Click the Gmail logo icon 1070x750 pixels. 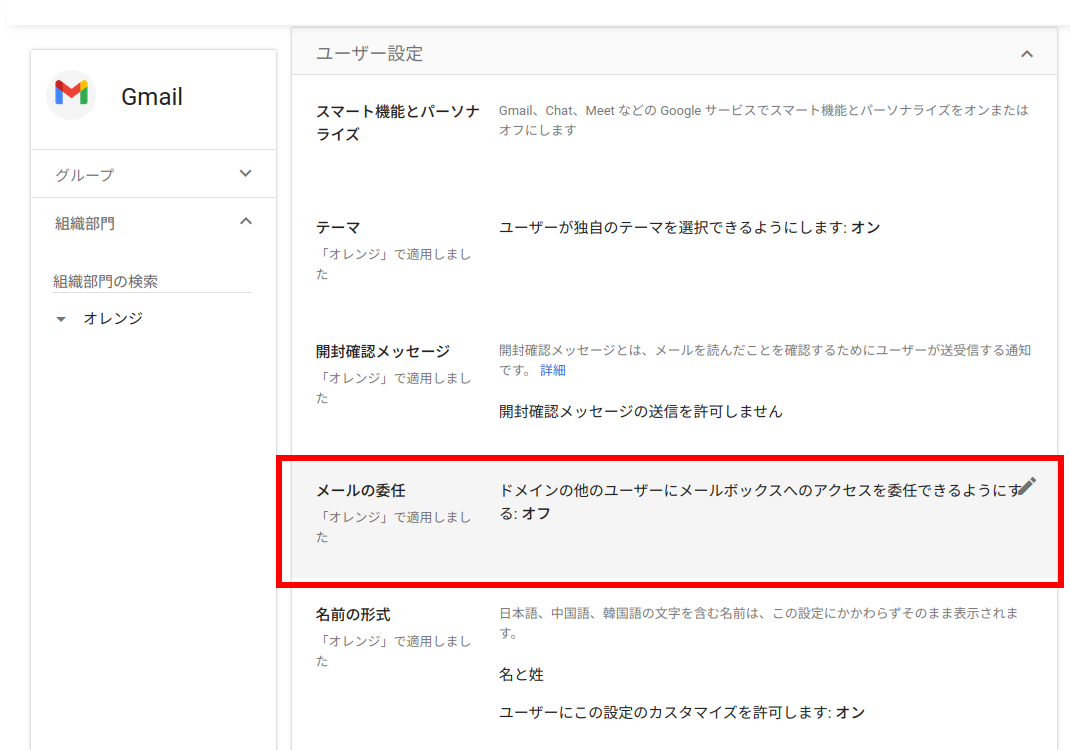tap(71, 95)
